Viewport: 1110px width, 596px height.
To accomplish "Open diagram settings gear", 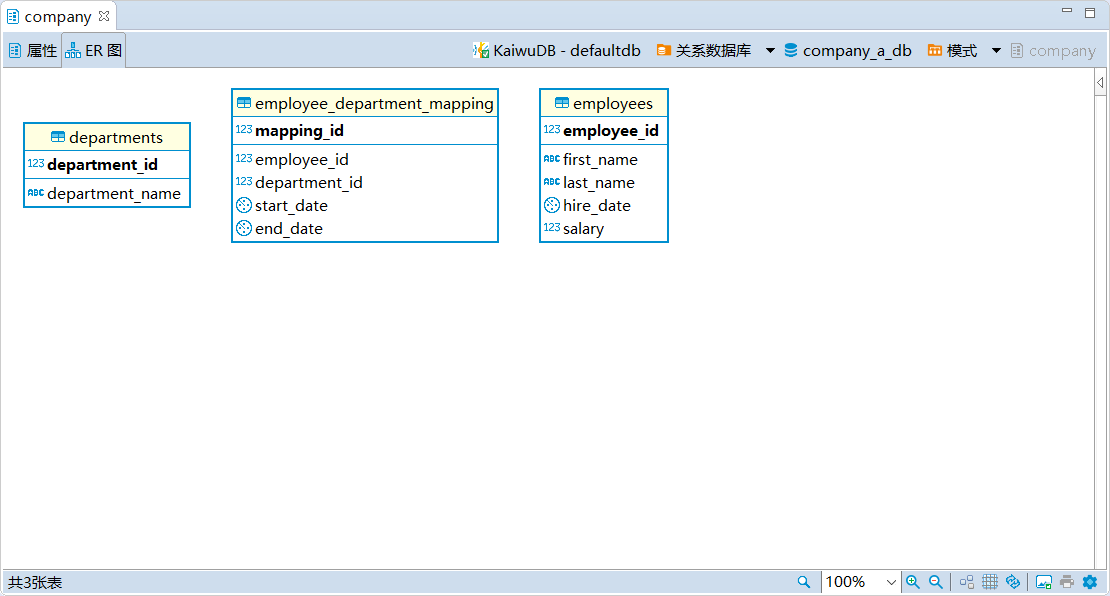I will click(x=1090, y=582).
